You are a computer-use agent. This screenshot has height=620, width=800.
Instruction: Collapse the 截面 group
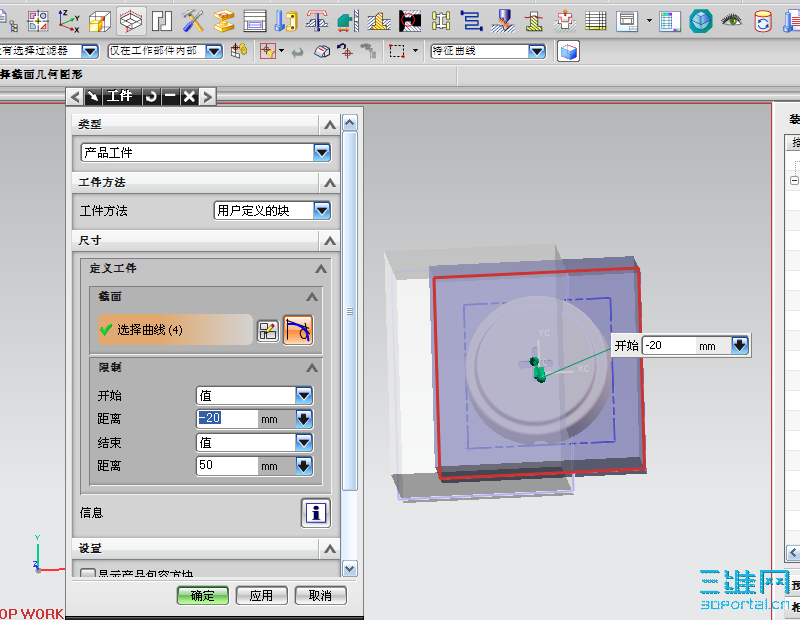(312, 297)
